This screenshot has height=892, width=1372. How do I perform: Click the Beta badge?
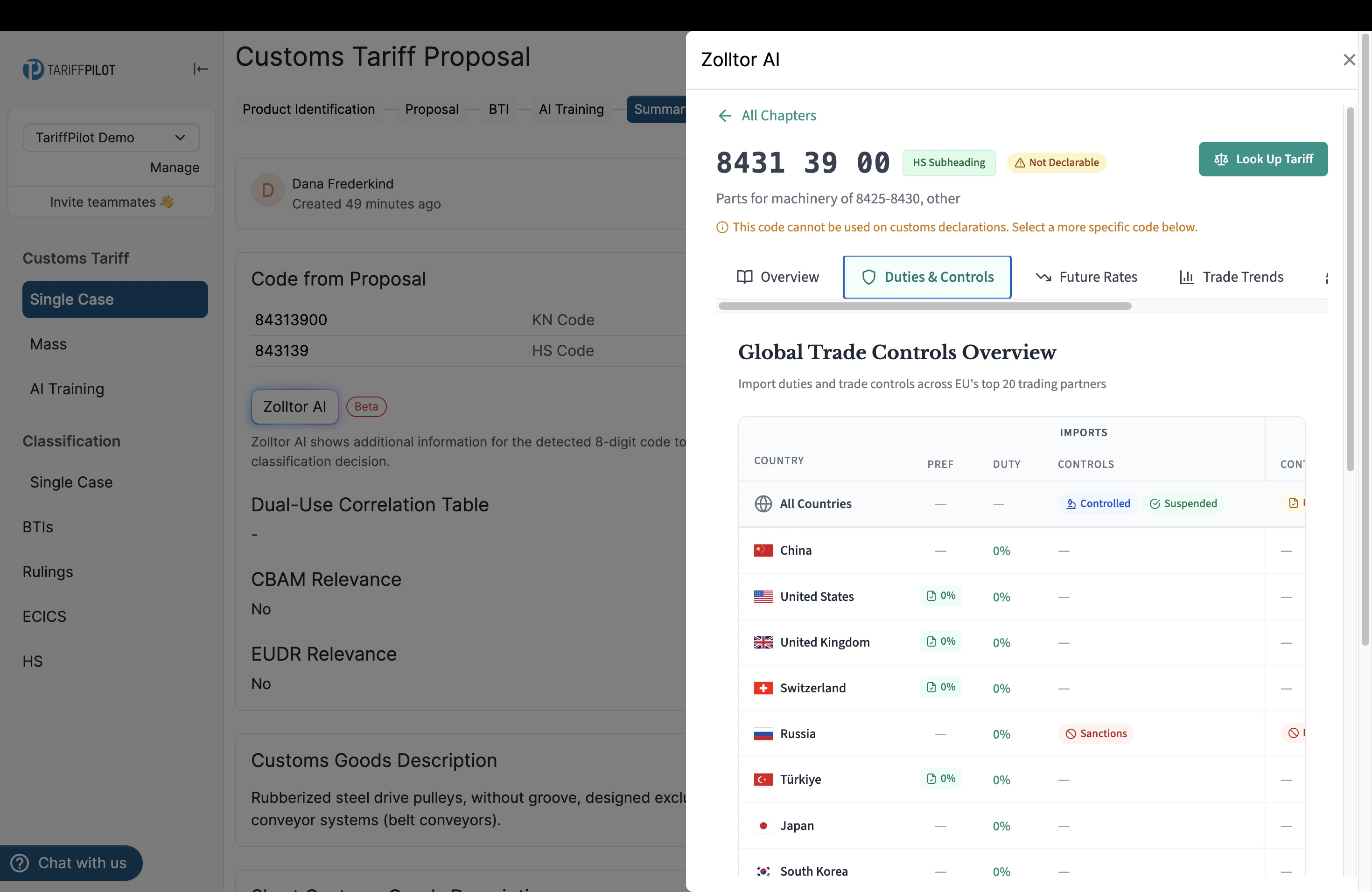(366, 407)
